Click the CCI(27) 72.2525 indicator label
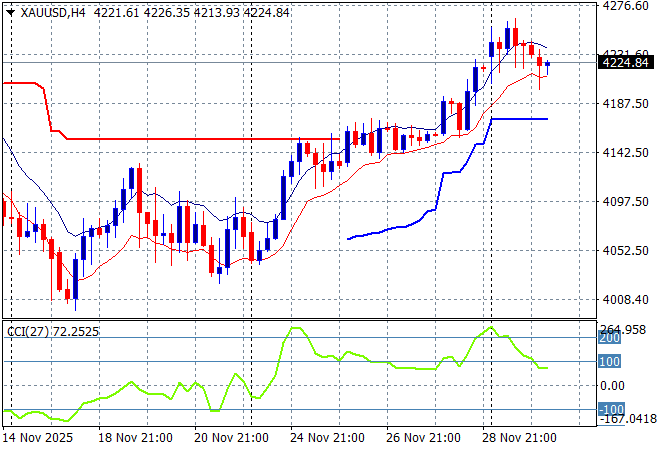This screenshot has width=660, height=450. pos(53,332)
